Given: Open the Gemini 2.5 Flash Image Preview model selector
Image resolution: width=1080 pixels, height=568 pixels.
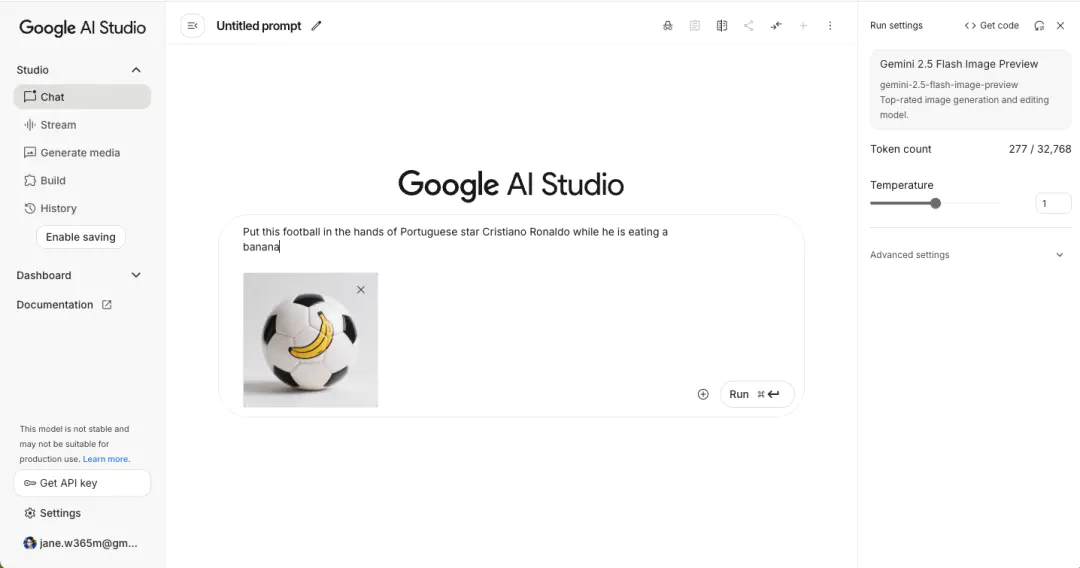Looking at the screenshot, I should [970, 89].
